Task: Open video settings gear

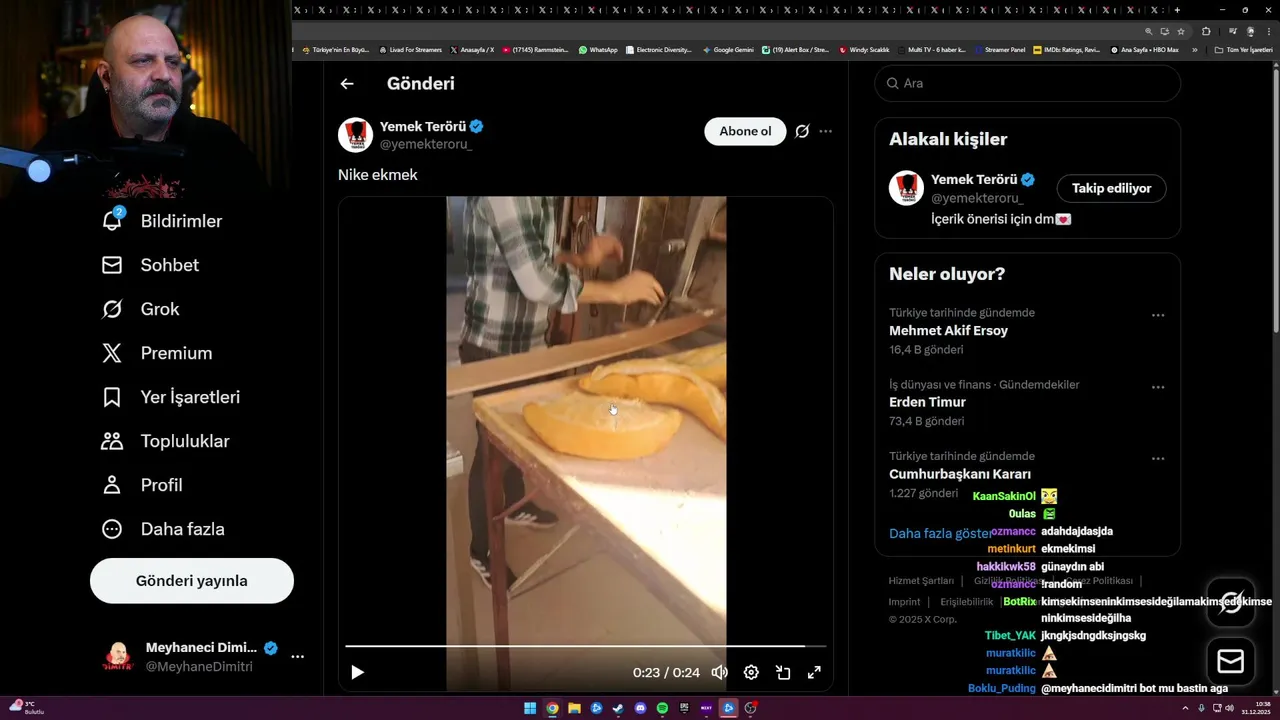Action: point(751,672)
